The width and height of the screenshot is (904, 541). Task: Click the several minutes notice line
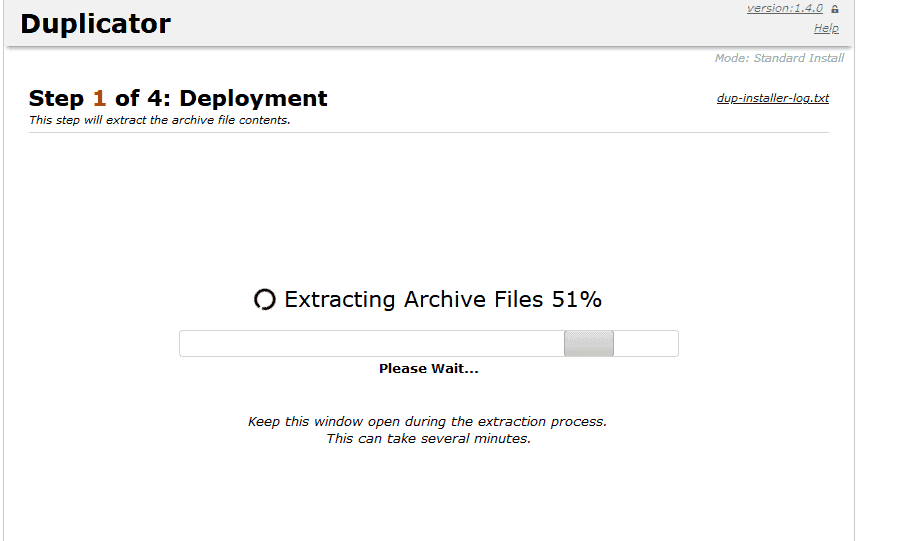point(428,439)
